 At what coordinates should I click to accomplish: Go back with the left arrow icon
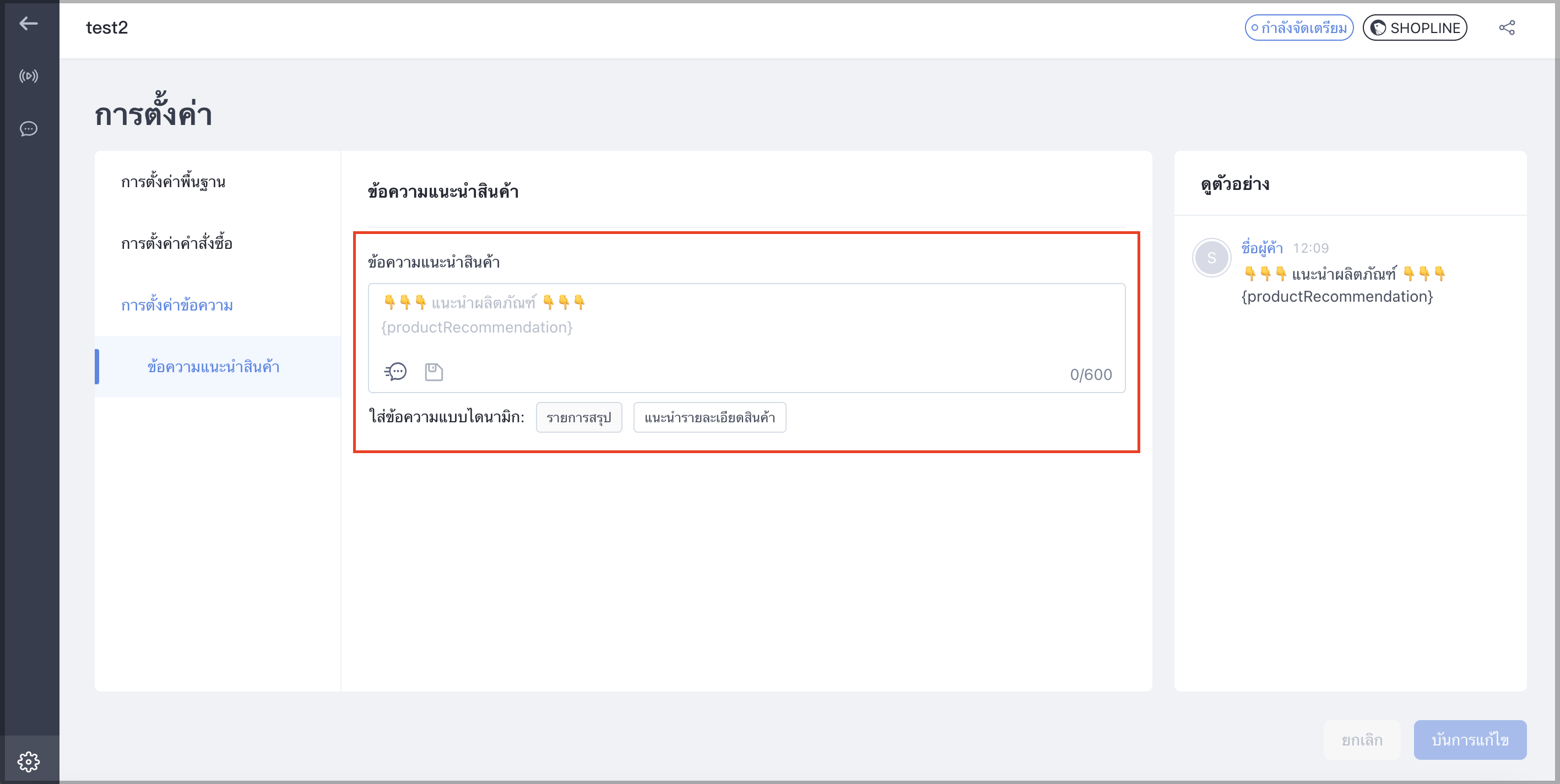pos(29,24)
